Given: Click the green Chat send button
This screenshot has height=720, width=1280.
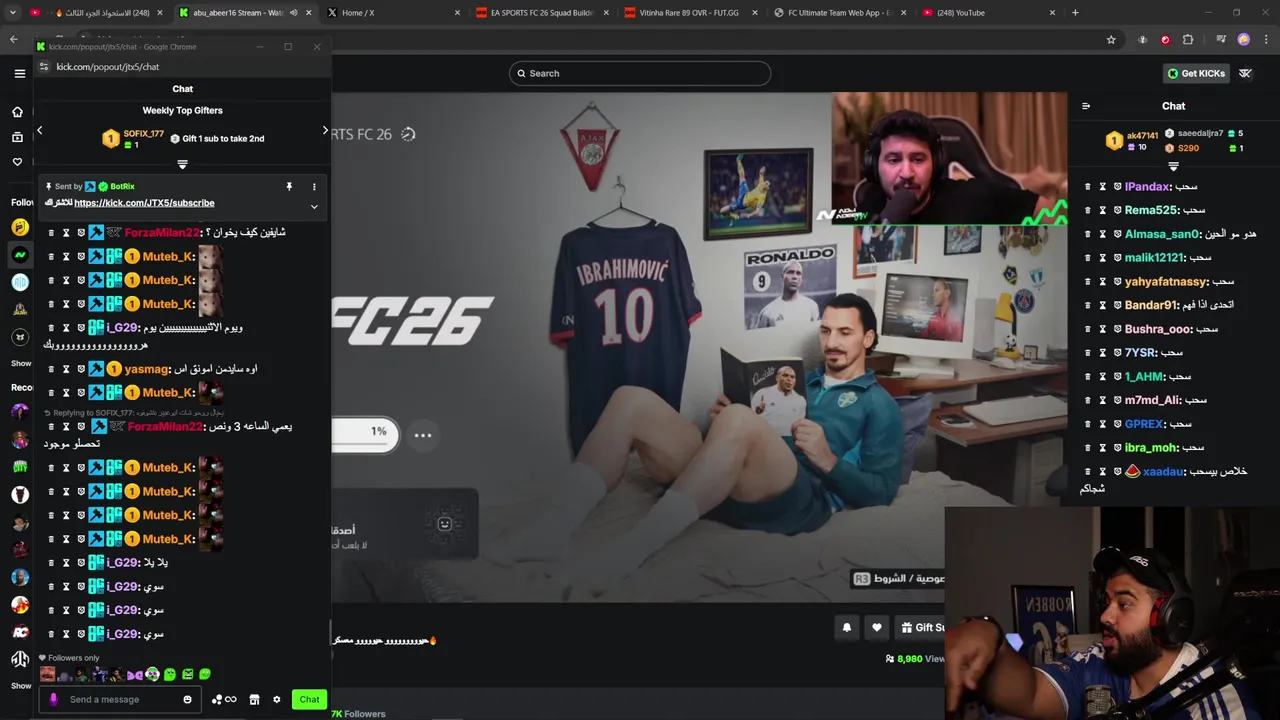Looking at the screenshot, I should tap(309, 700).
